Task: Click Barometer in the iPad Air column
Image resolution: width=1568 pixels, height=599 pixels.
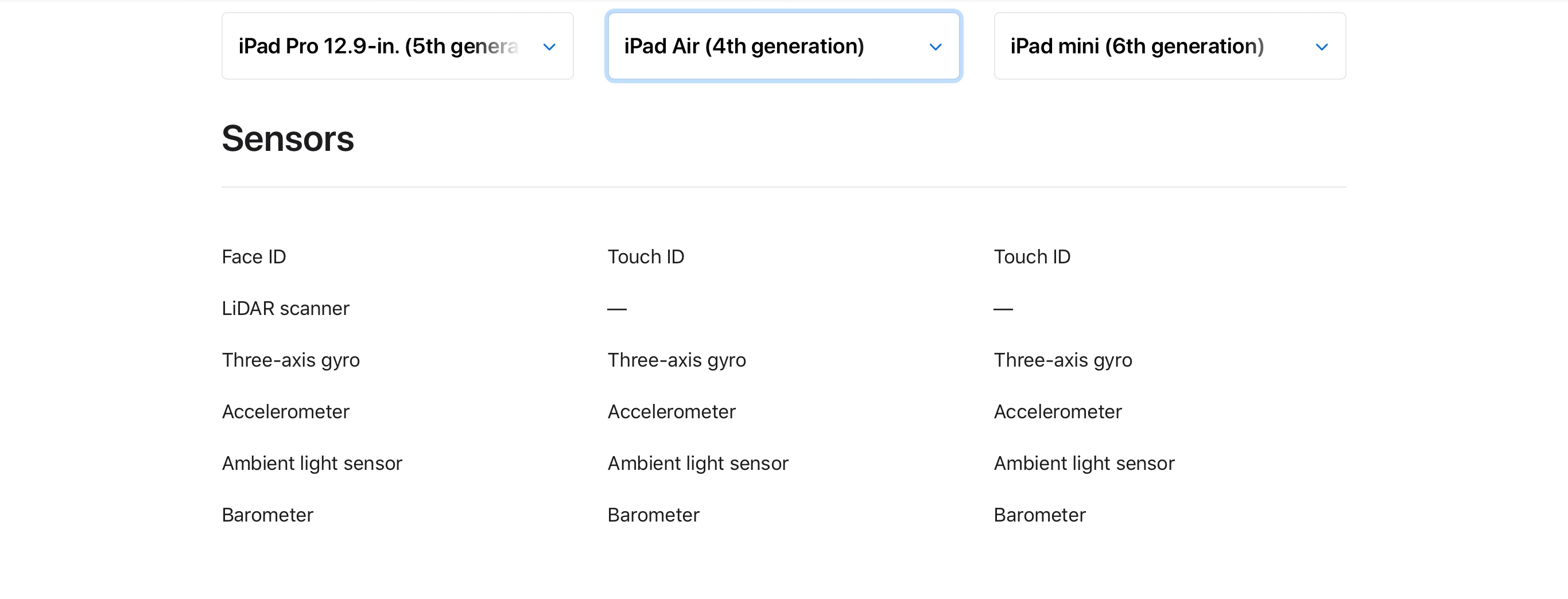Action: click(653, 516)
